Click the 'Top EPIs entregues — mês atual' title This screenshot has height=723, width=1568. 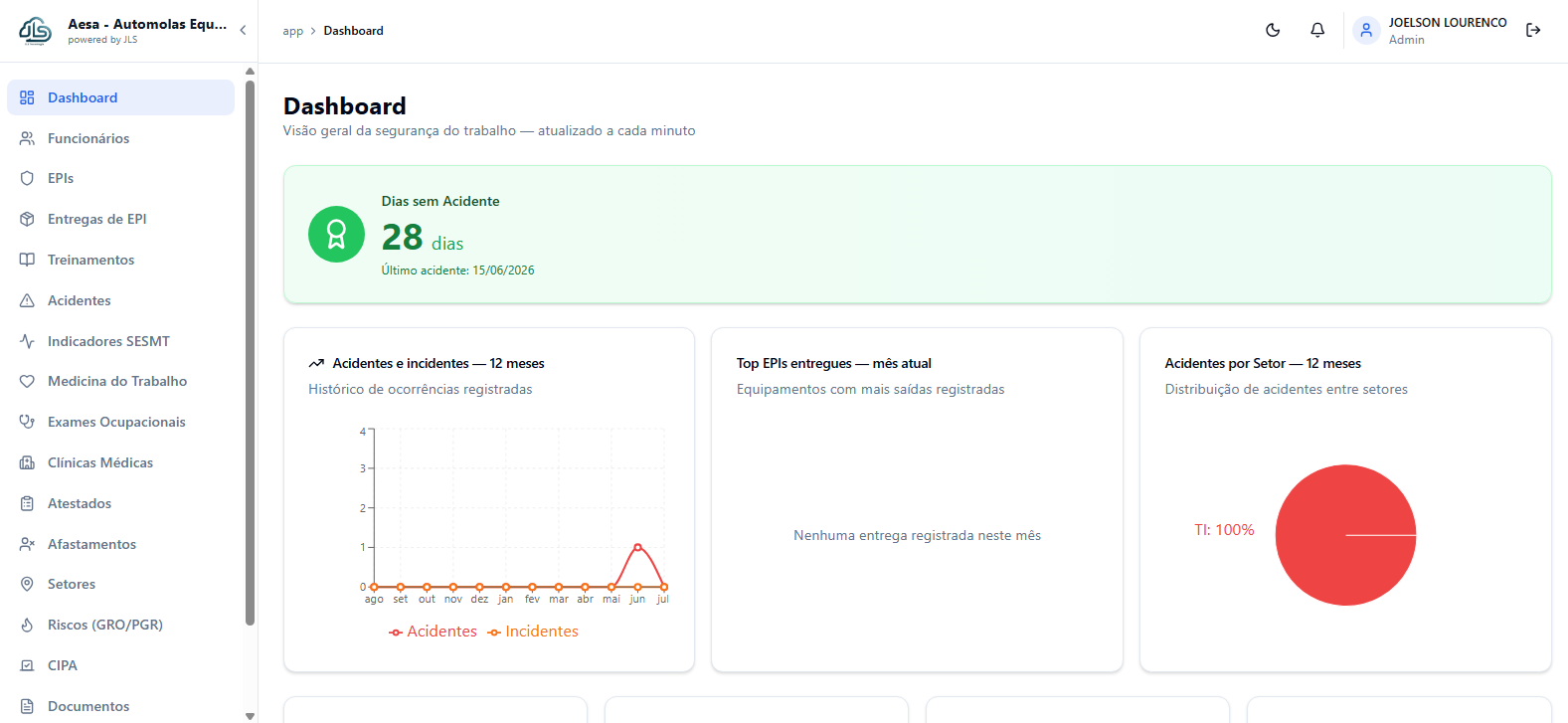tap(833, 363)
